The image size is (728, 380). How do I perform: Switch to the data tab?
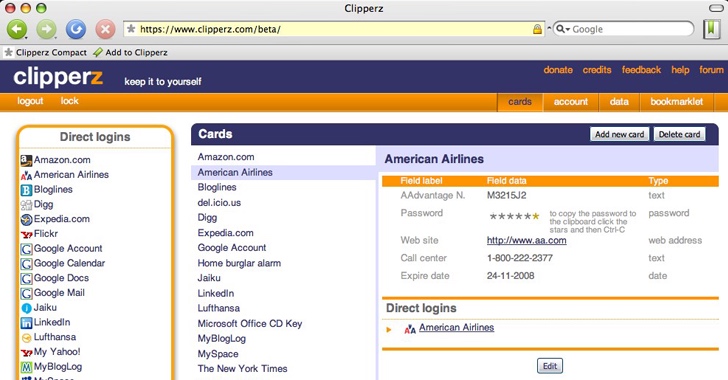pos(619,102)
